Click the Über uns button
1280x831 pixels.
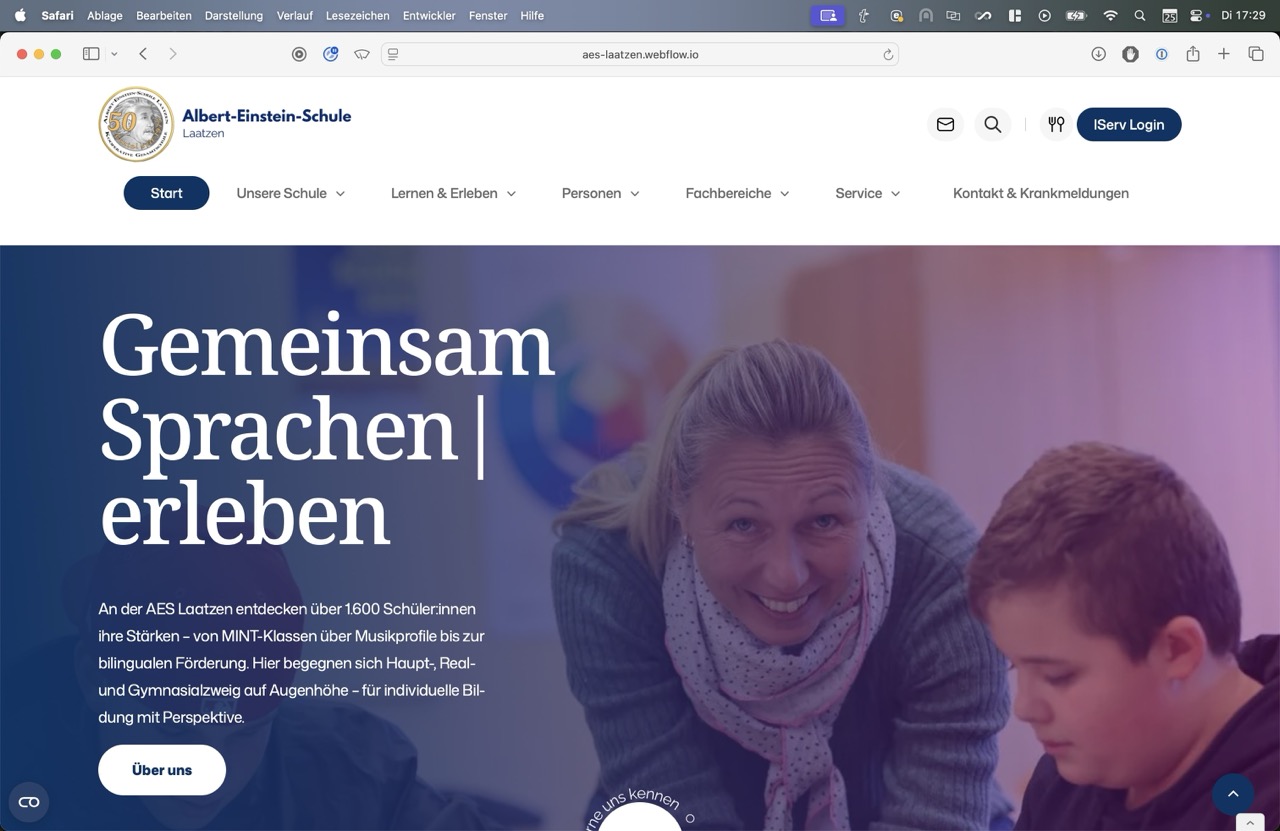[161, 769]
